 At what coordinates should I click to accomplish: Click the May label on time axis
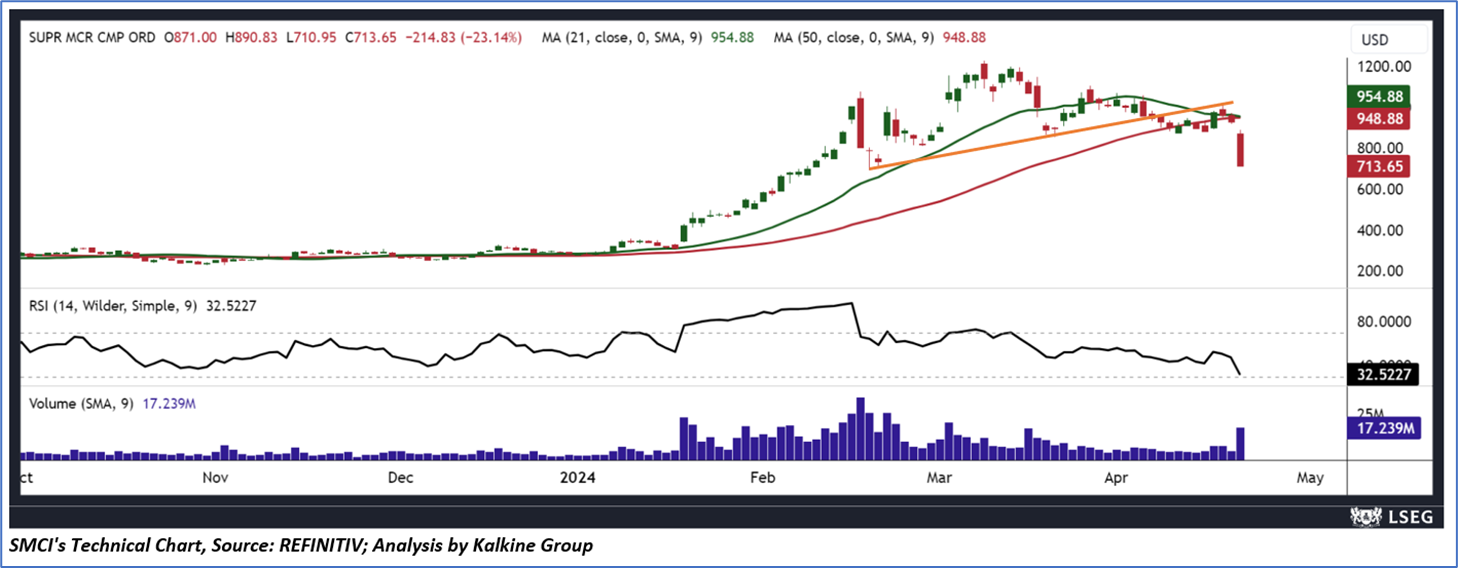pos(1309,478)
